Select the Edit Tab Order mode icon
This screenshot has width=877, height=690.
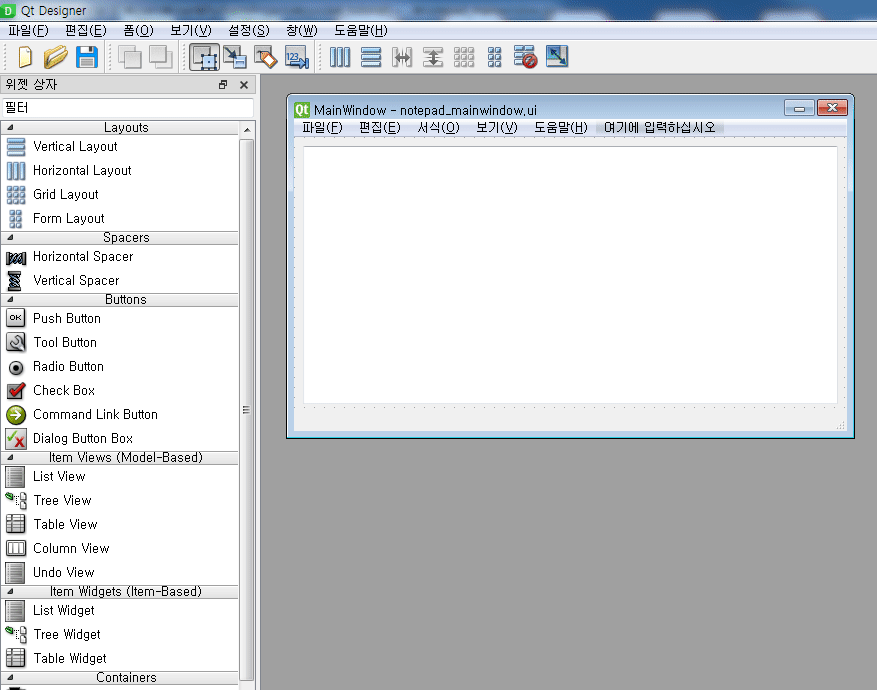pyautogui.click(x=297, y=57)
